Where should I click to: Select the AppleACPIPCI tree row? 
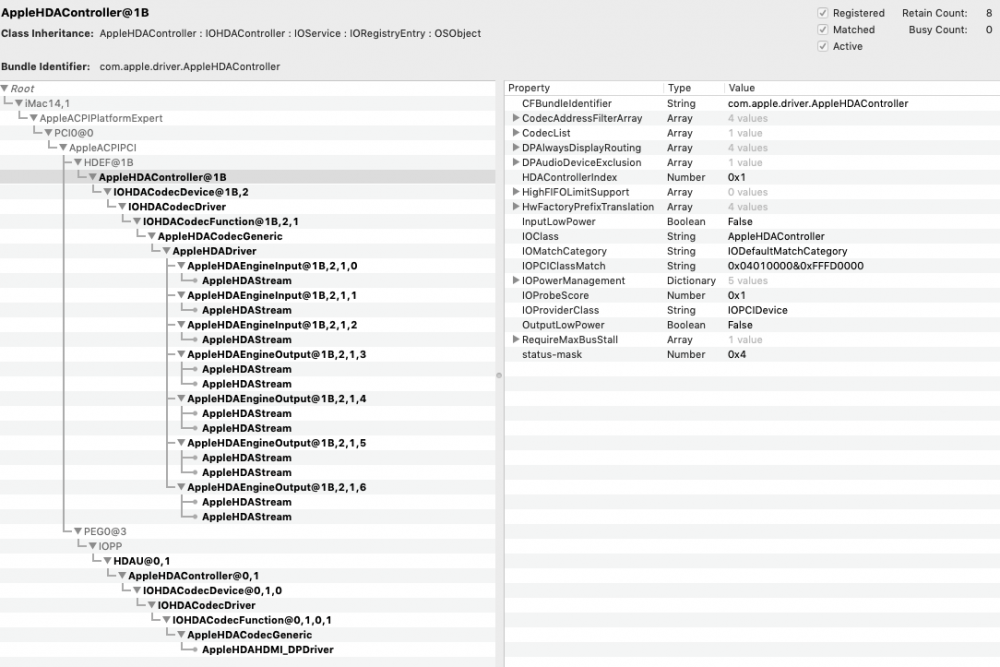247,148
